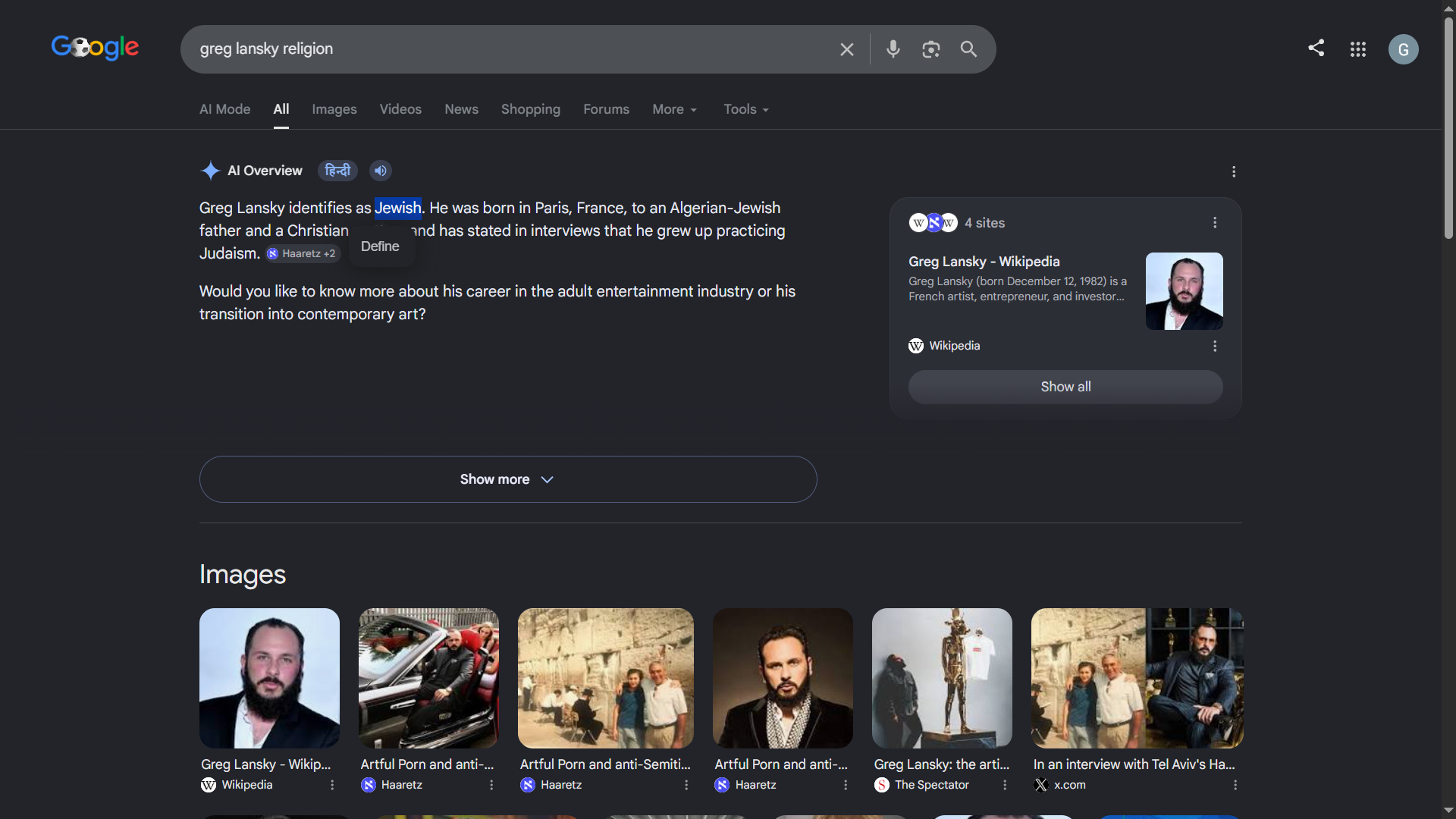Open Greg Lansky - Wikipedia link
Viewport: 1456px width, 819px height.
pos(984,262)
